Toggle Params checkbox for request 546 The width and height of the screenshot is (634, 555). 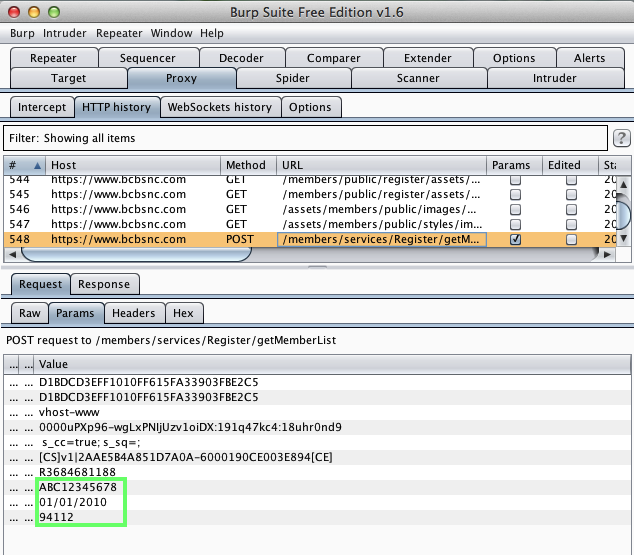click(515, 210)
